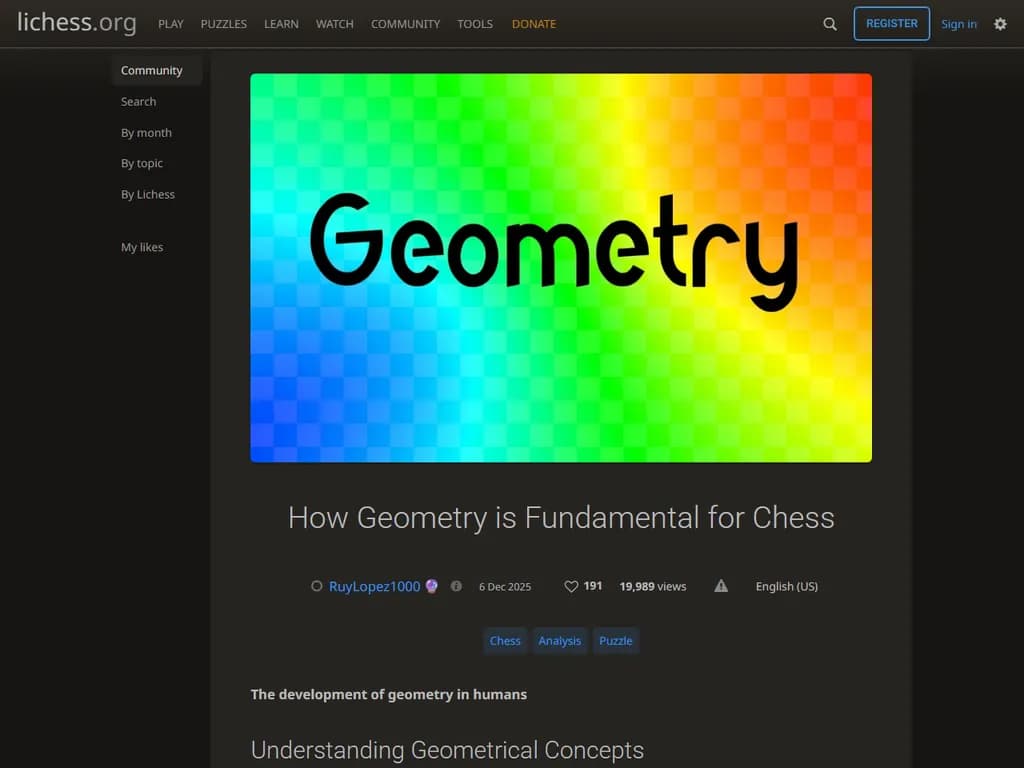Select the Analysis tag
This screenshot has width=1024, height=768.
[x=560, y=640]
